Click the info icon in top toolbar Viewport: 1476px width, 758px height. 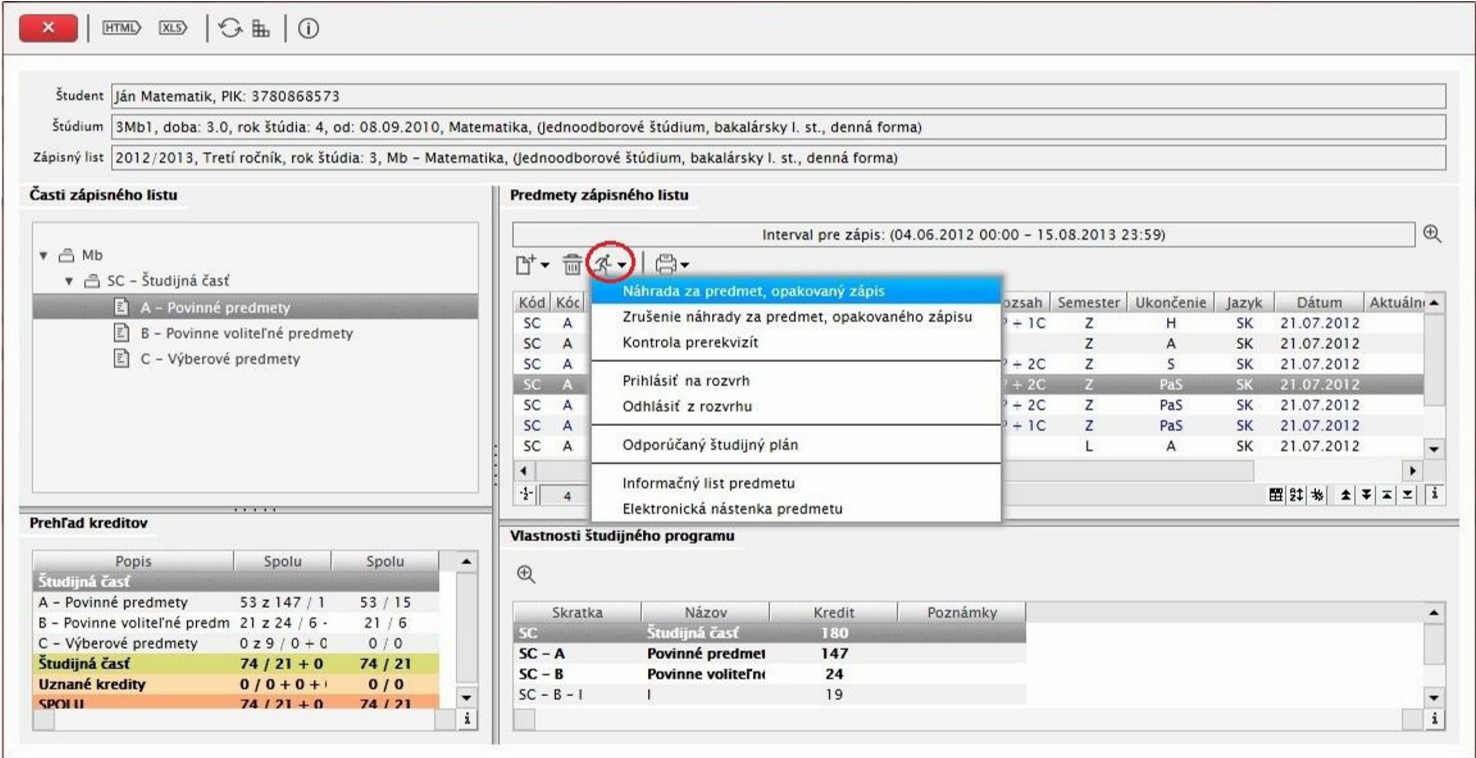click(308, 28)
